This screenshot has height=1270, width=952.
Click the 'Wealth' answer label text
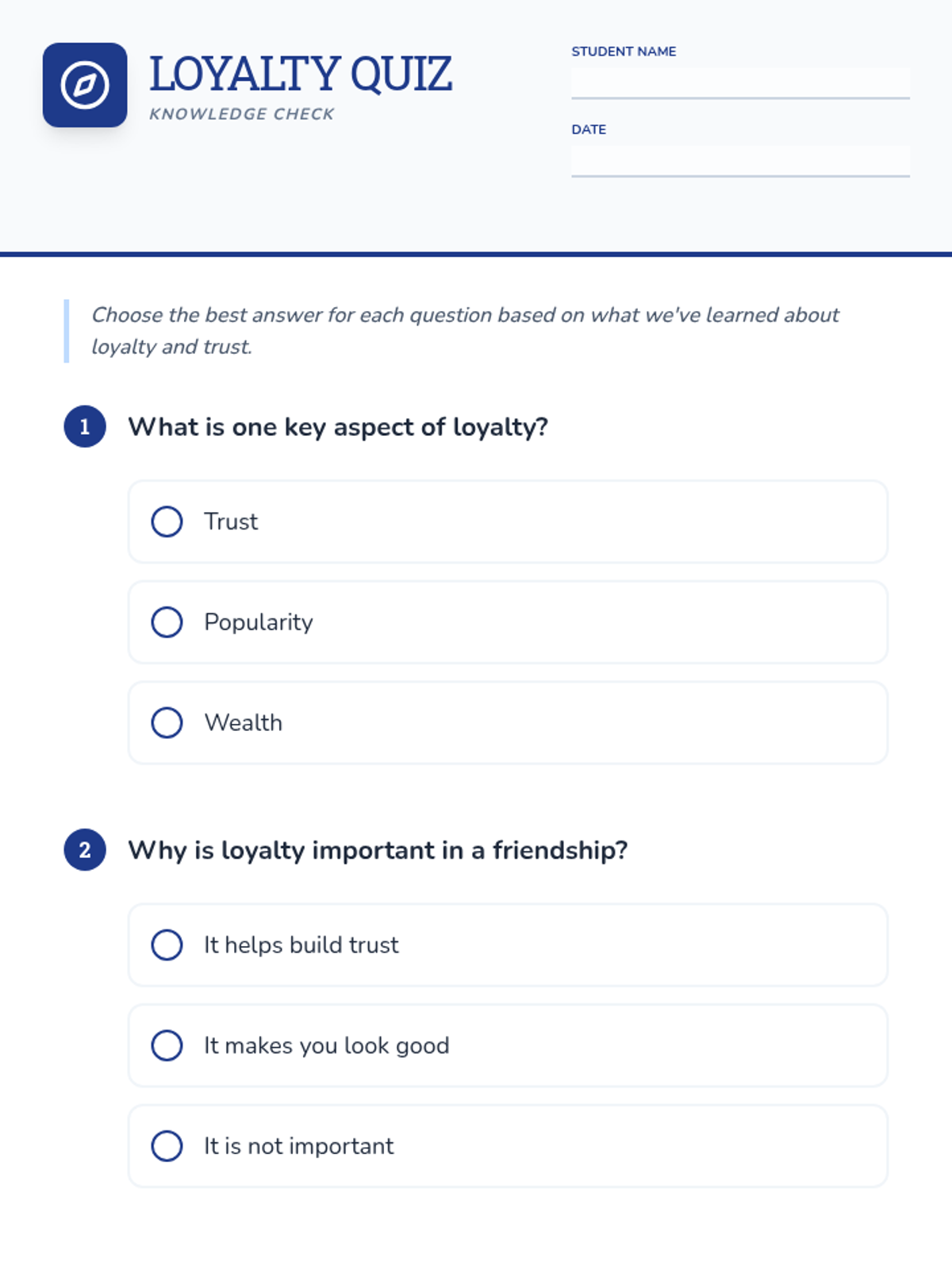(244, 722)
